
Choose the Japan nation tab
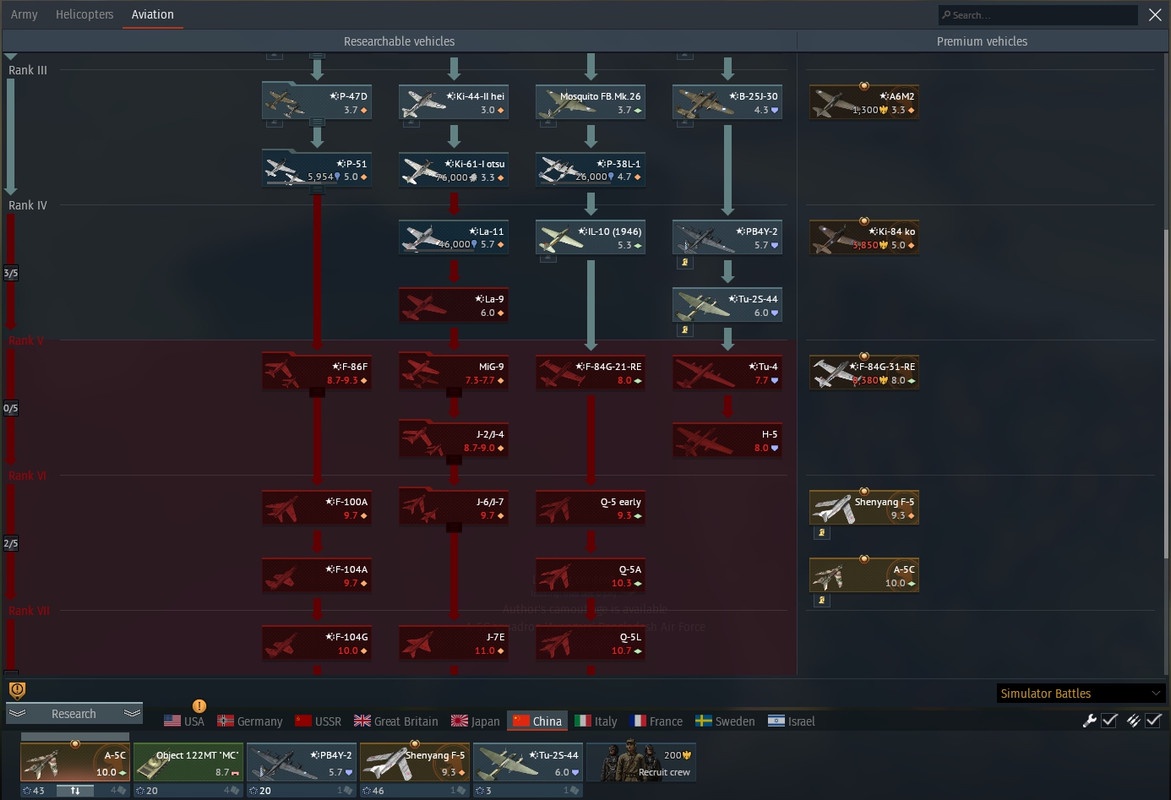(475, 721)
